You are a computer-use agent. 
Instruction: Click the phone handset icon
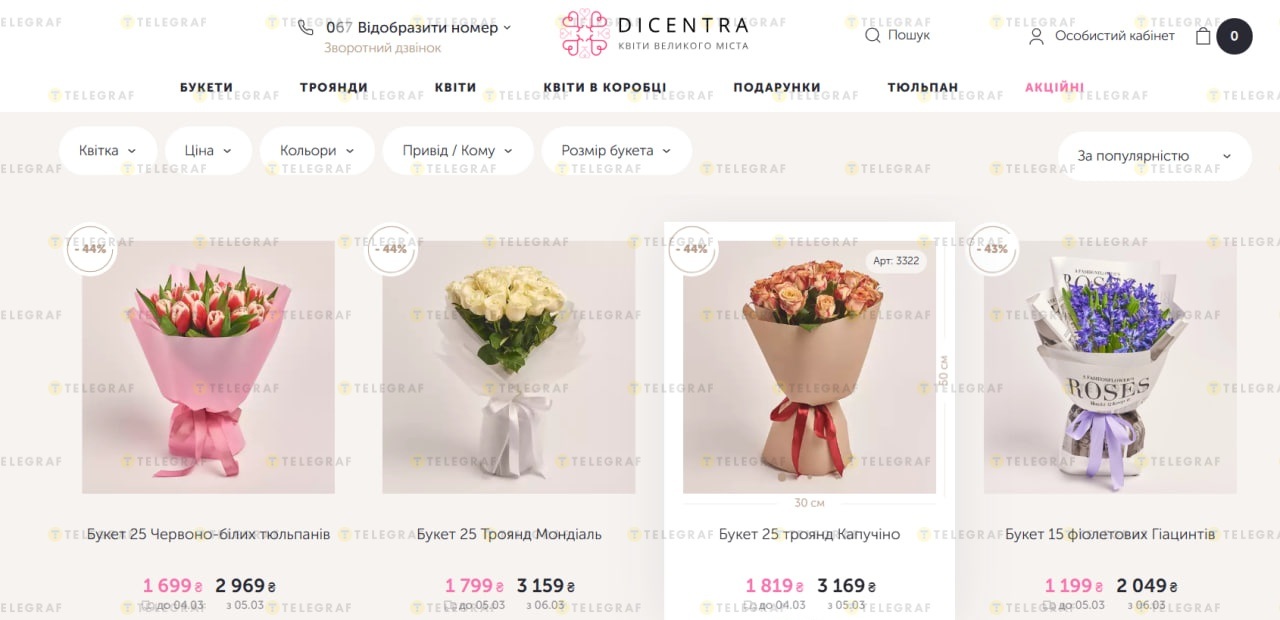point(306,28)
